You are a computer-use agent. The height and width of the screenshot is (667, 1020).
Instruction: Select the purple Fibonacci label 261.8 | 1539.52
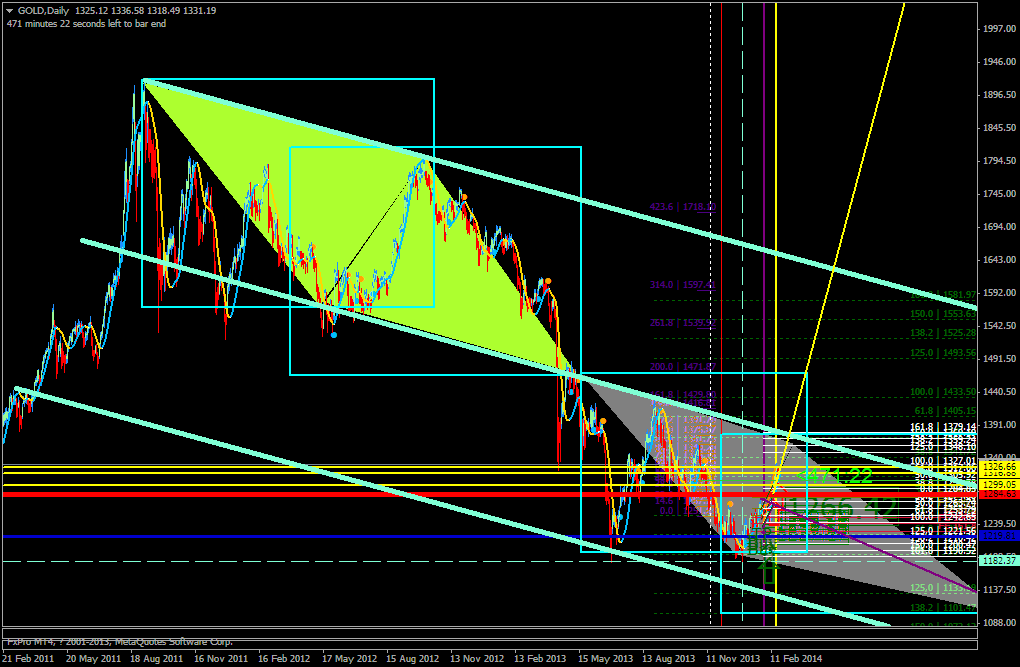pyautogui.click(x=682, y=322)
